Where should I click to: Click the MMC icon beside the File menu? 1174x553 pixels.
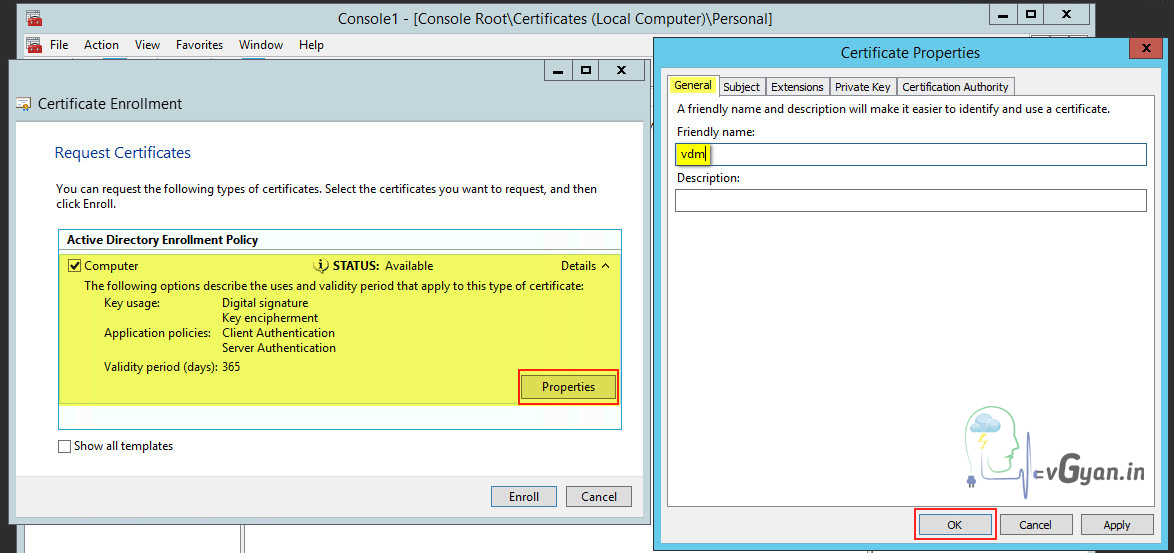click(34, 45)
